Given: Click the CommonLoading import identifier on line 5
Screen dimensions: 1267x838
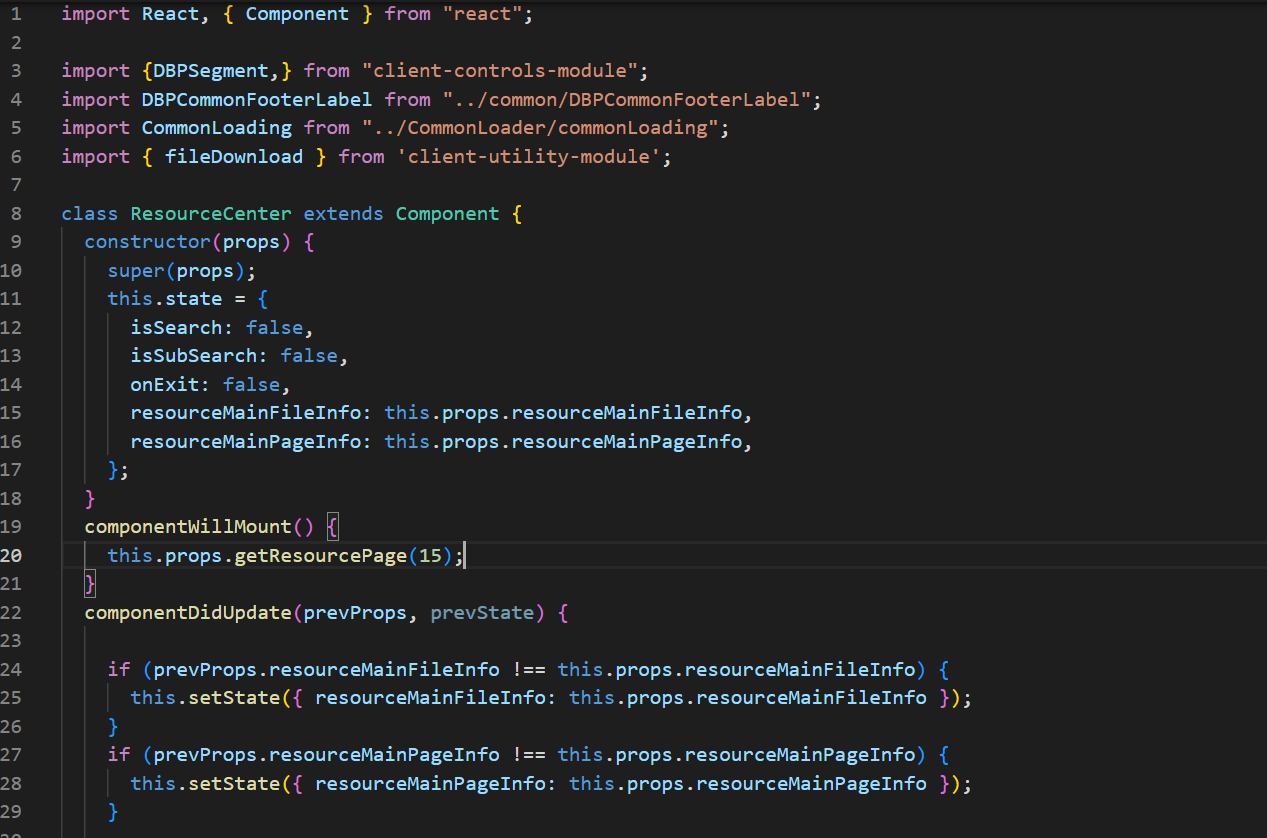Looking at the screenshot, I should tap(217, 128).
